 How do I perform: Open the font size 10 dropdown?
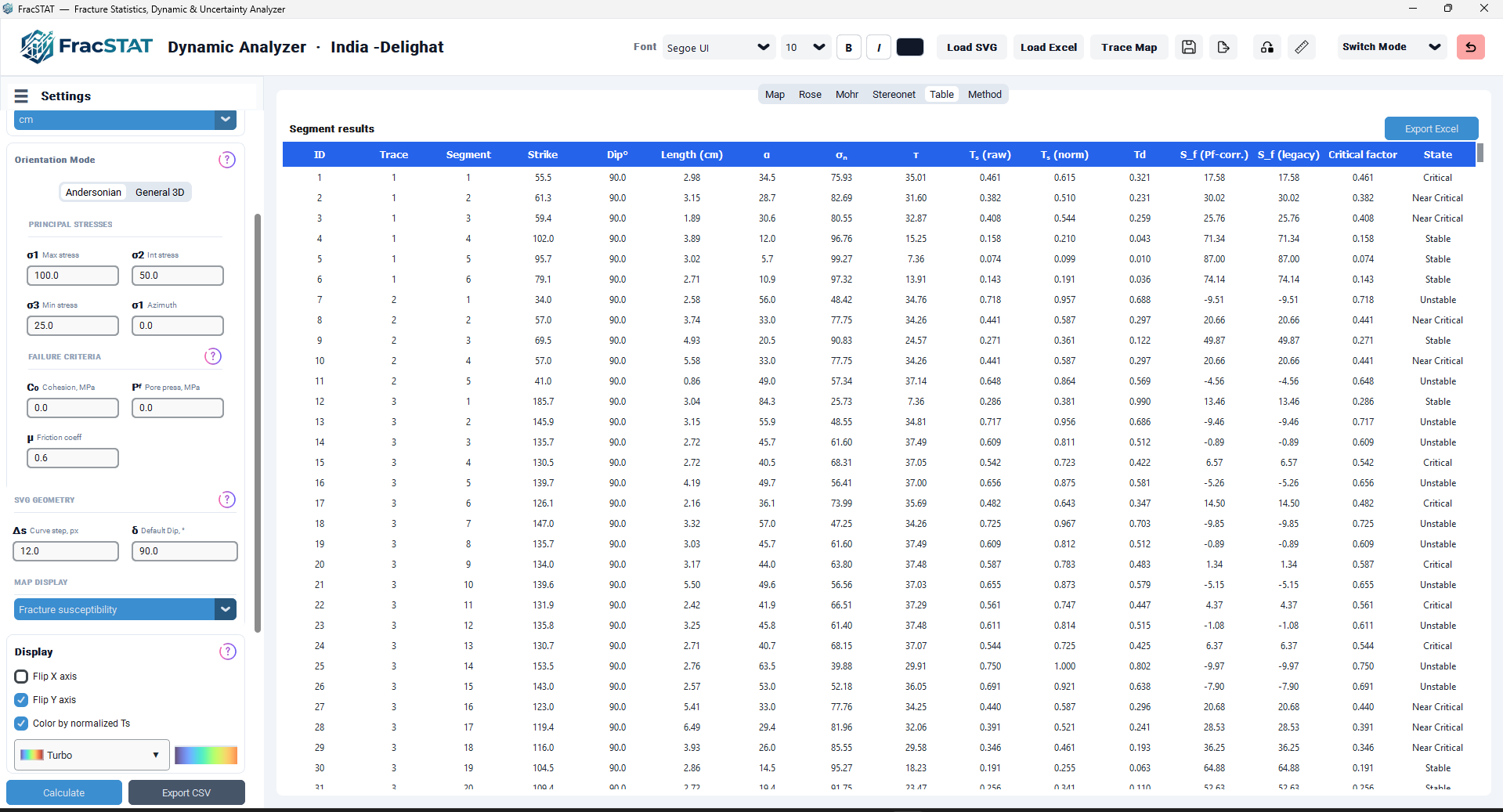(805, 48)
